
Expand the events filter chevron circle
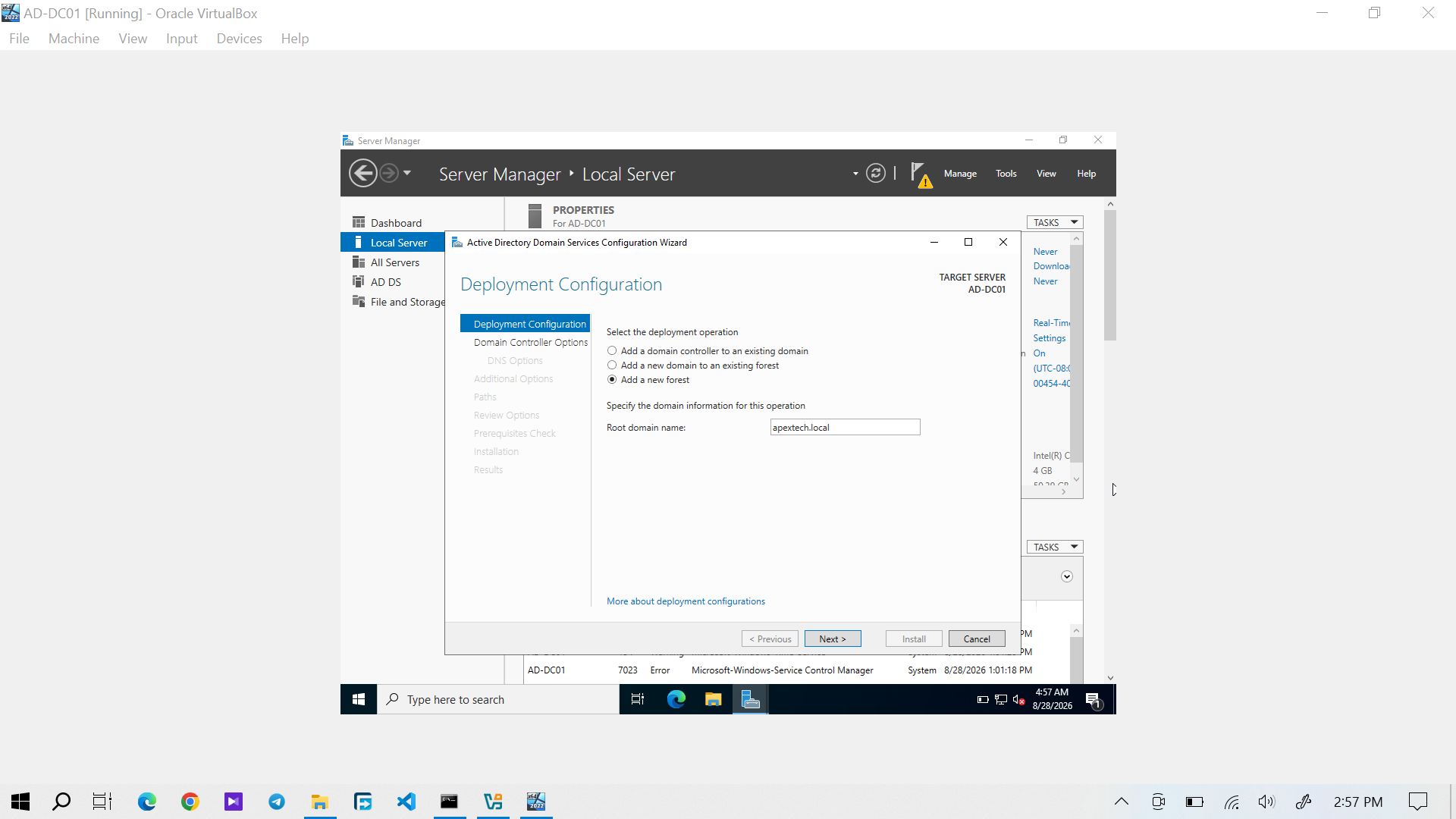(1067, 576)
